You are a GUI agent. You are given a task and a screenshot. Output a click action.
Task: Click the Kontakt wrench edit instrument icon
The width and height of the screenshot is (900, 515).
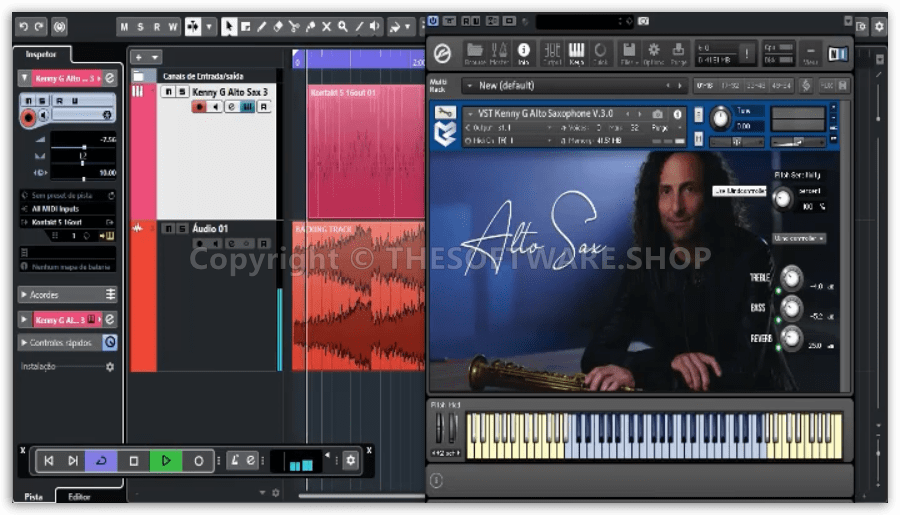pyautogui.click(x=445, y=112)
